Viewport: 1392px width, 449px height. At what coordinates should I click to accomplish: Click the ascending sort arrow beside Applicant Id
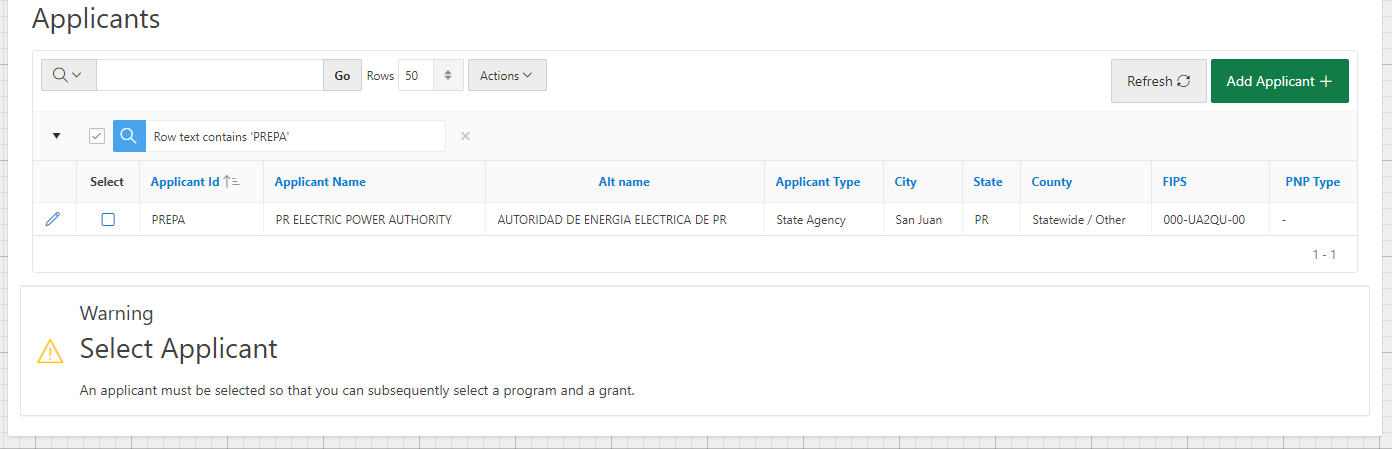point(231,182)
